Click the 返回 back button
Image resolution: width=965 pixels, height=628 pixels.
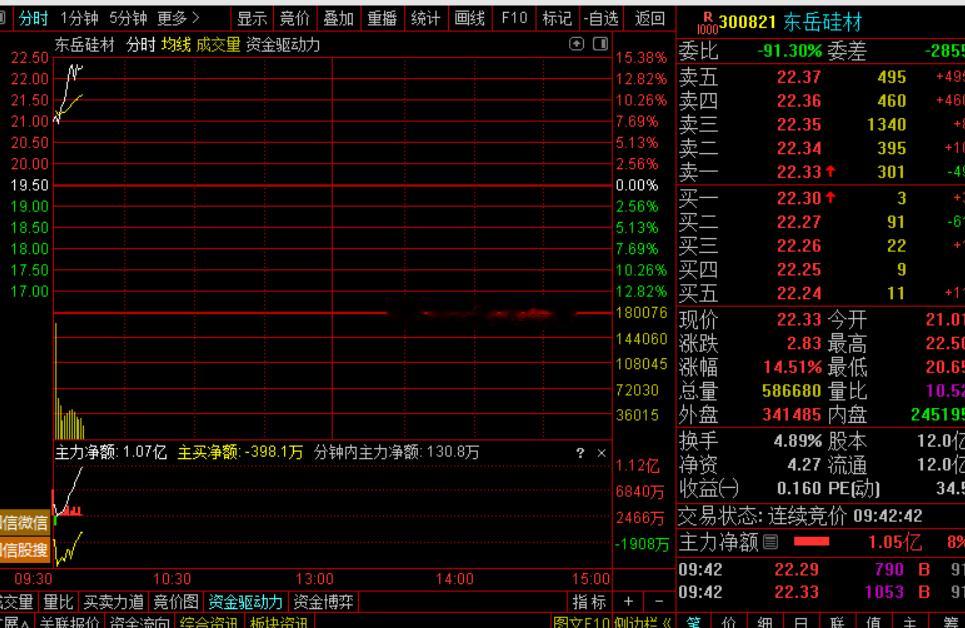(649, 18)
